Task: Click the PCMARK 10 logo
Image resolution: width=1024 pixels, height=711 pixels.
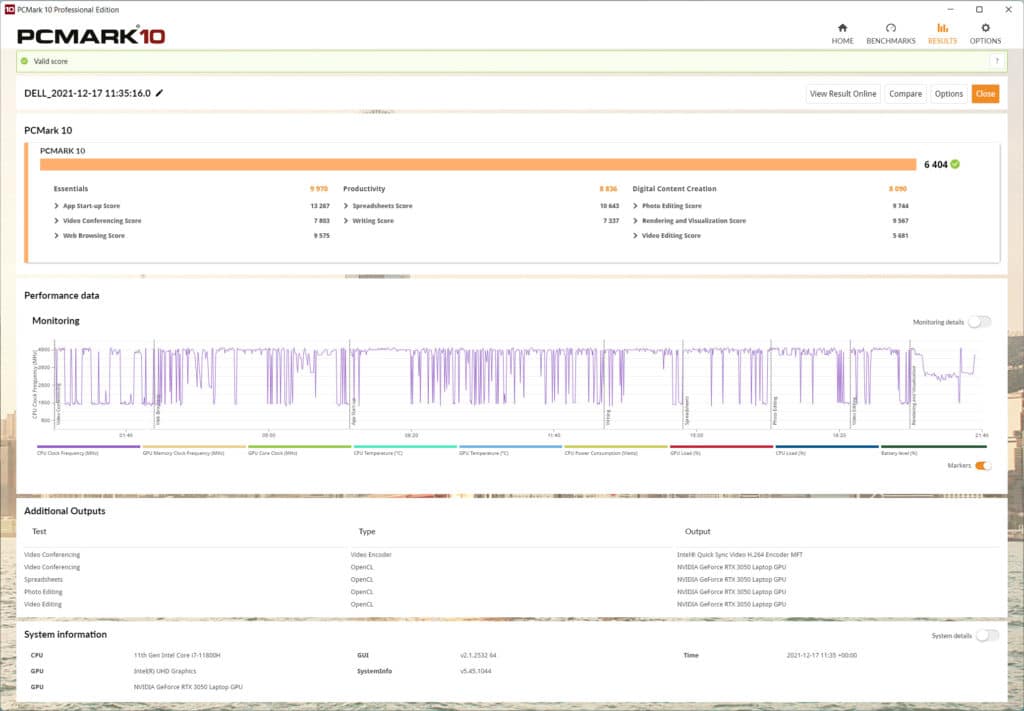Action: pos(91,35)
